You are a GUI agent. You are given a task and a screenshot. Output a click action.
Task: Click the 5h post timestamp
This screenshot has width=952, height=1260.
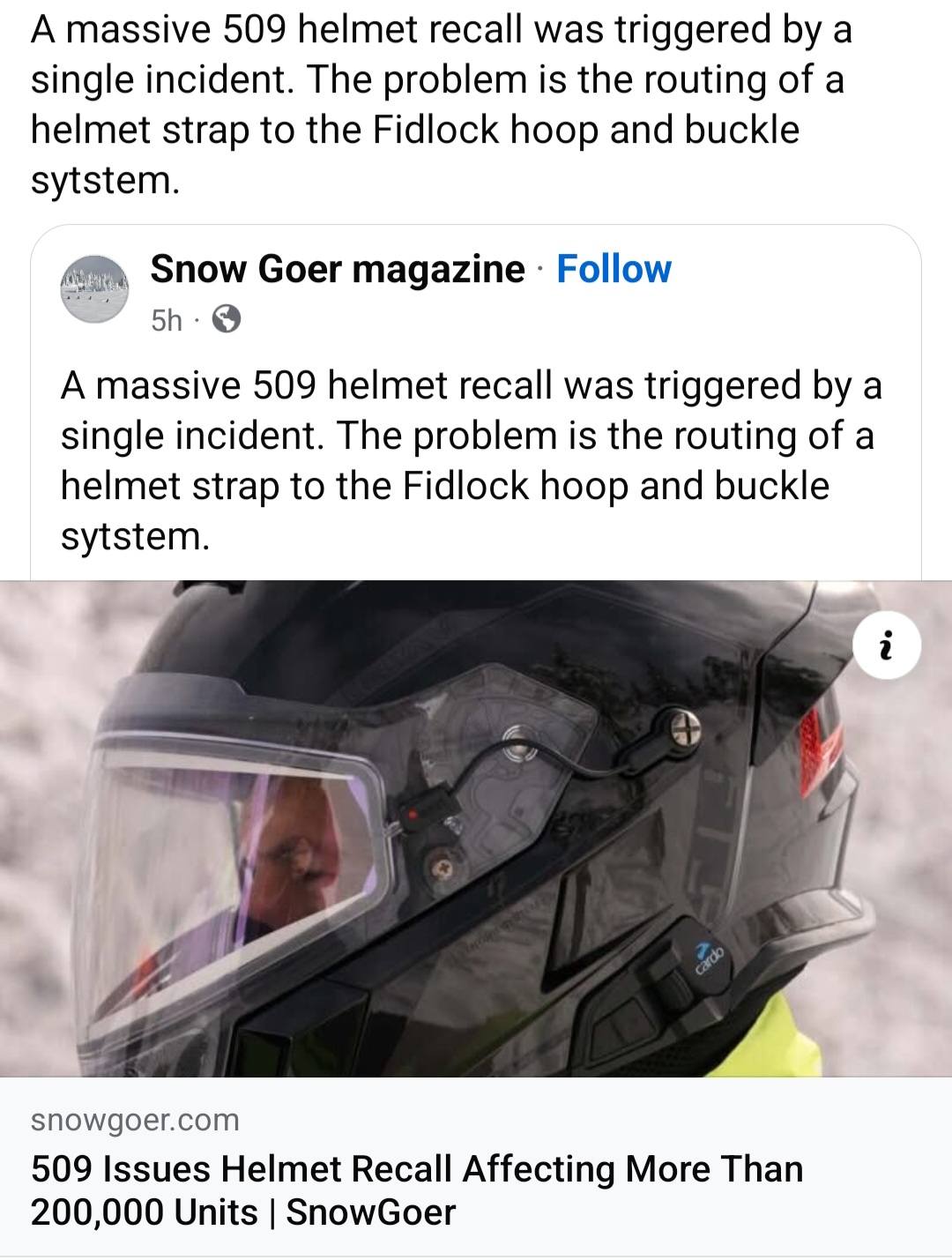[x=166, y=319]
